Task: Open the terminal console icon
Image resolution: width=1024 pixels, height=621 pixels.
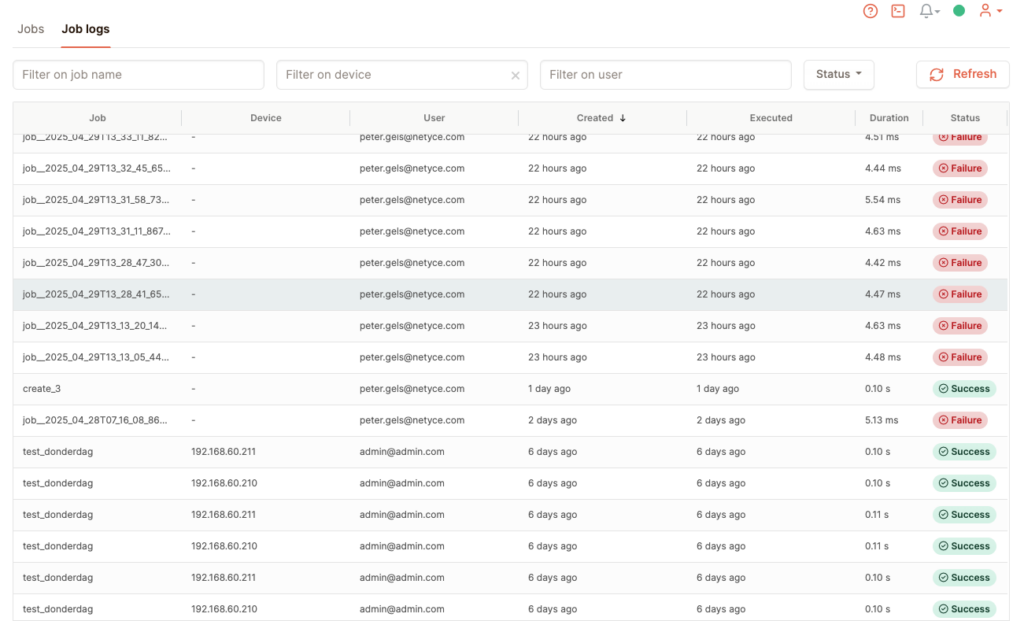Action: (898, 11)
